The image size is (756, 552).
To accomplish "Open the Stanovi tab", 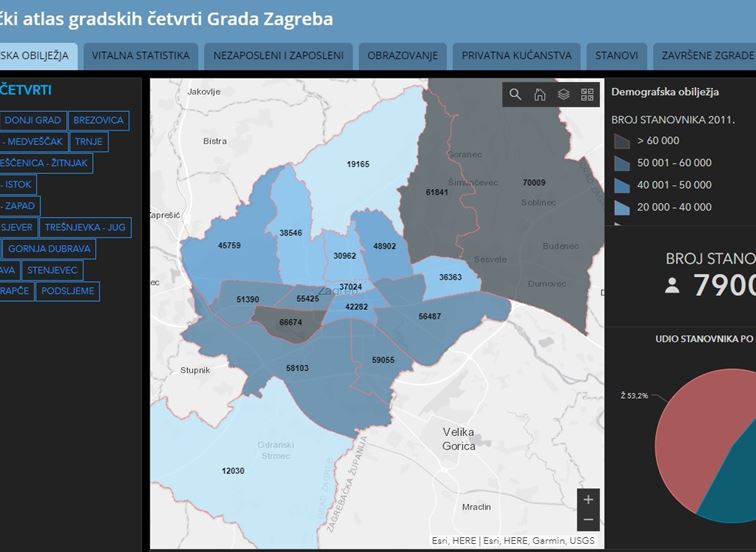I will click(616, 56).
